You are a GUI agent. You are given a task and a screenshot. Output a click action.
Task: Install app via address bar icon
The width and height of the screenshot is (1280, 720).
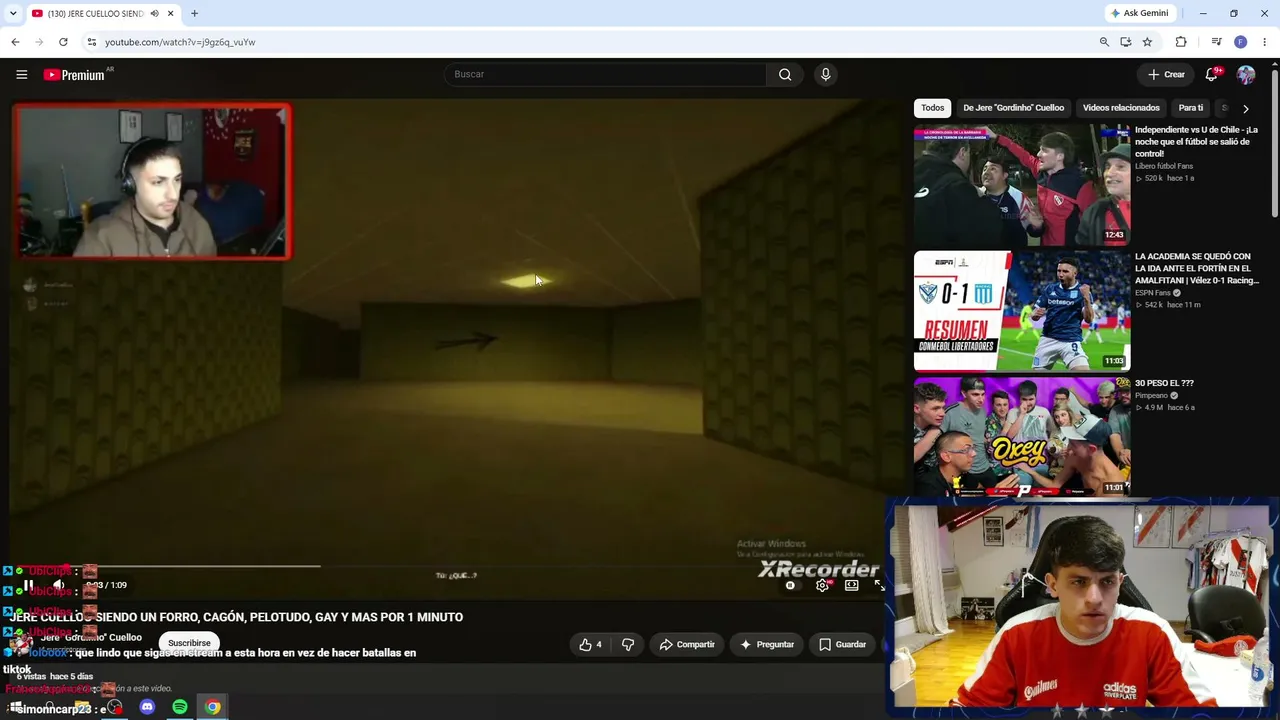pyautogui.click(x=1126, y=42)
